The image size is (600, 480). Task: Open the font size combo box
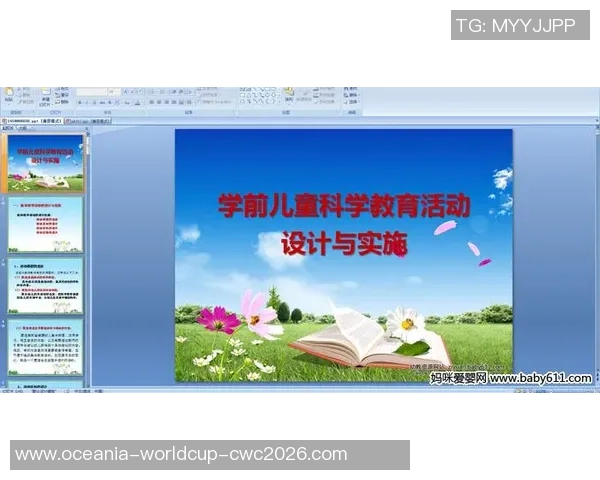pos(114,92)
